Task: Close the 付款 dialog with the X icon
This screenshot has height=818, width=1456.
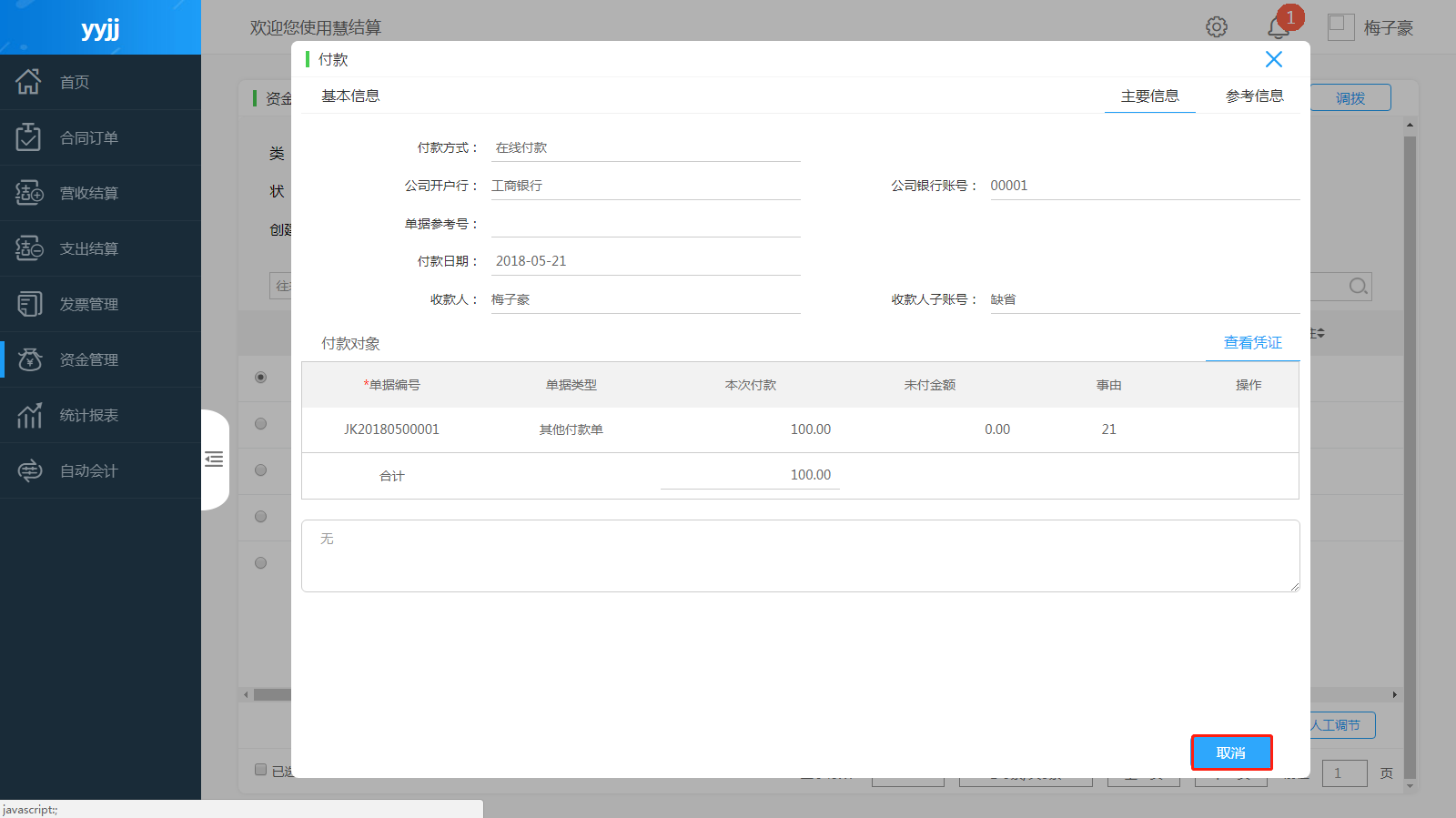Action: pos(1274,59)
